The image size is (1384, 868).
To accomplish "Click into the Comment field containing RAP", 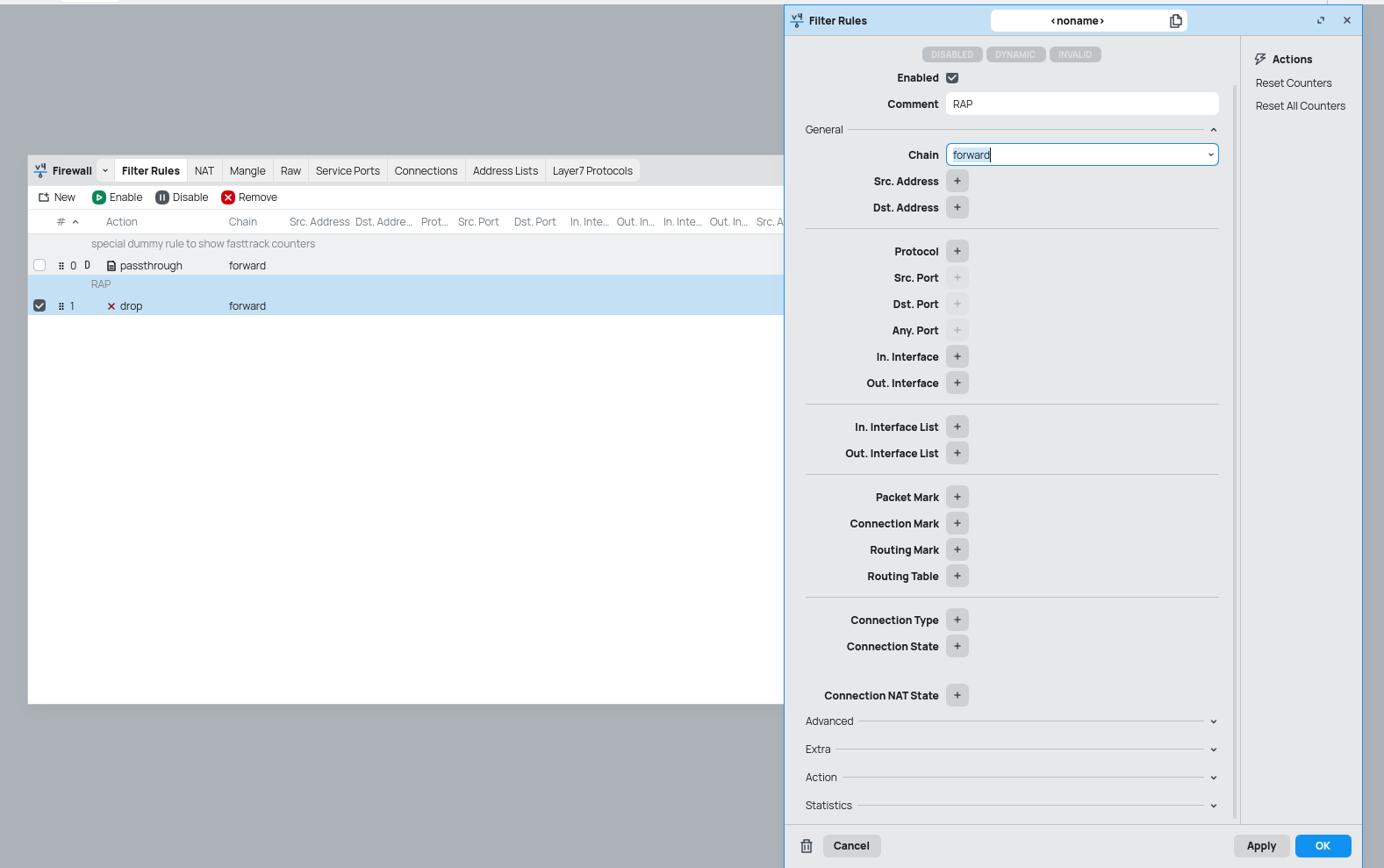I will (1081, 104).
